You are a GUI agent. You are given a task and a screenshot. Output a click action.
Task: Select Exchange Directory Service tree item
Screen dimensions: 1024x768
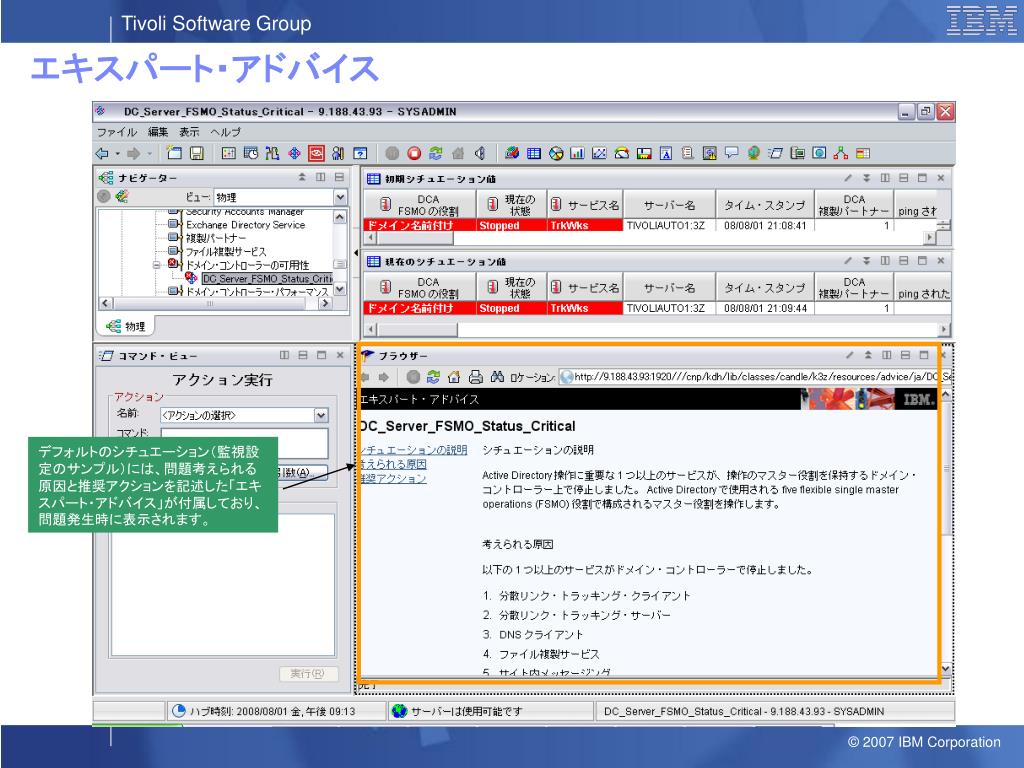point(246,225)
